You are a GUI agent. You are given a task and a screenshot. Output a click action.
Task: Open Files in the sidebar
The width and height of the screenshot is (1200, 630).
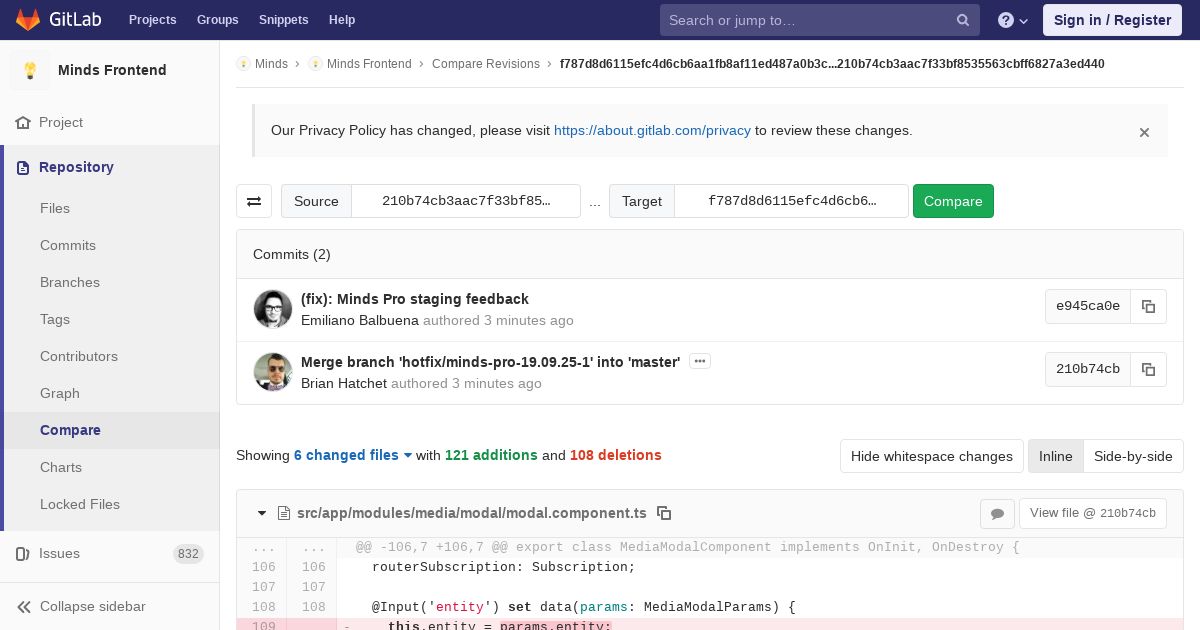[x=55, y=208]
